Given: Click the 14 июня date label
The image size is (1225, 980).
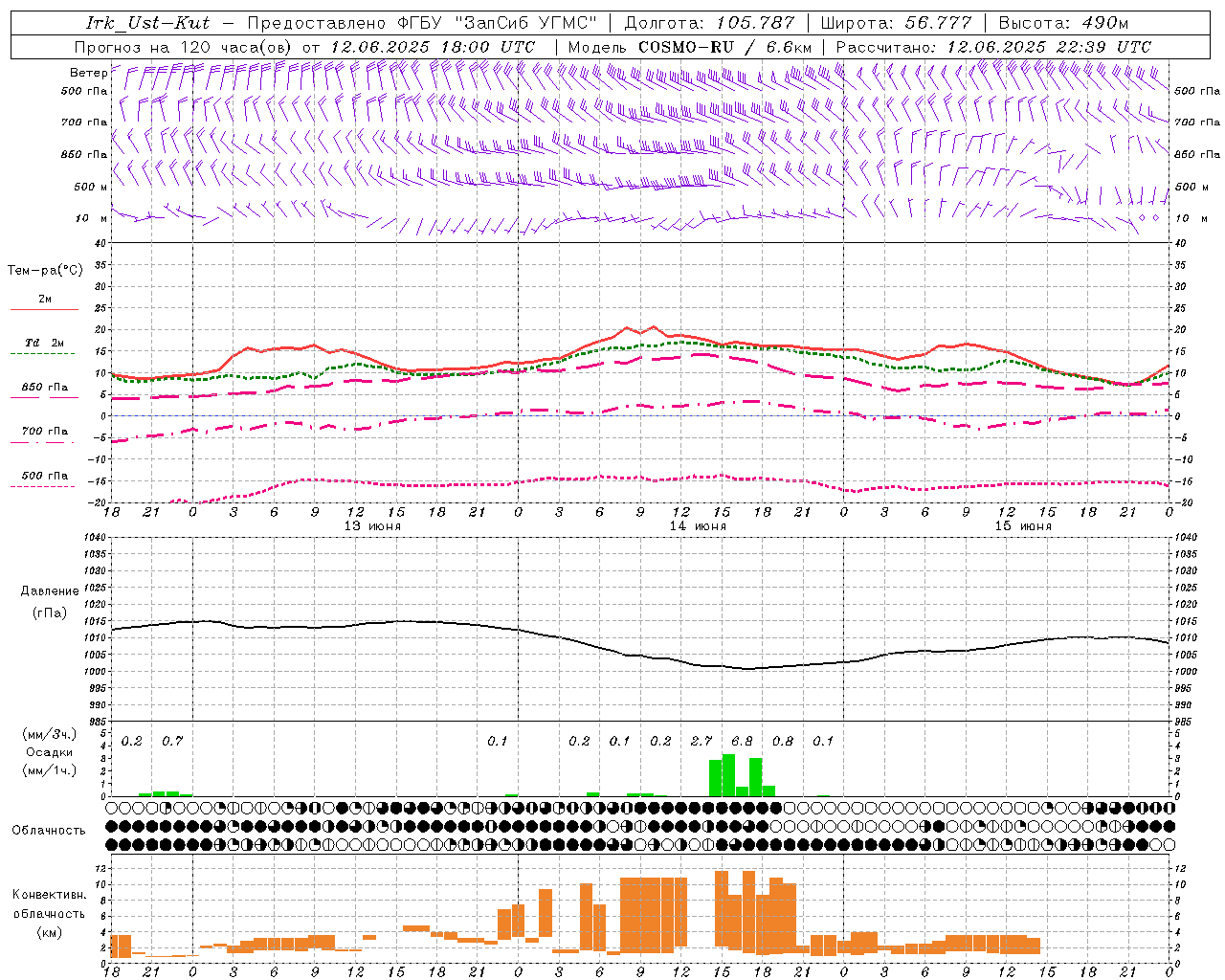Looking at the screenshot, I should [x=698, y=526].
